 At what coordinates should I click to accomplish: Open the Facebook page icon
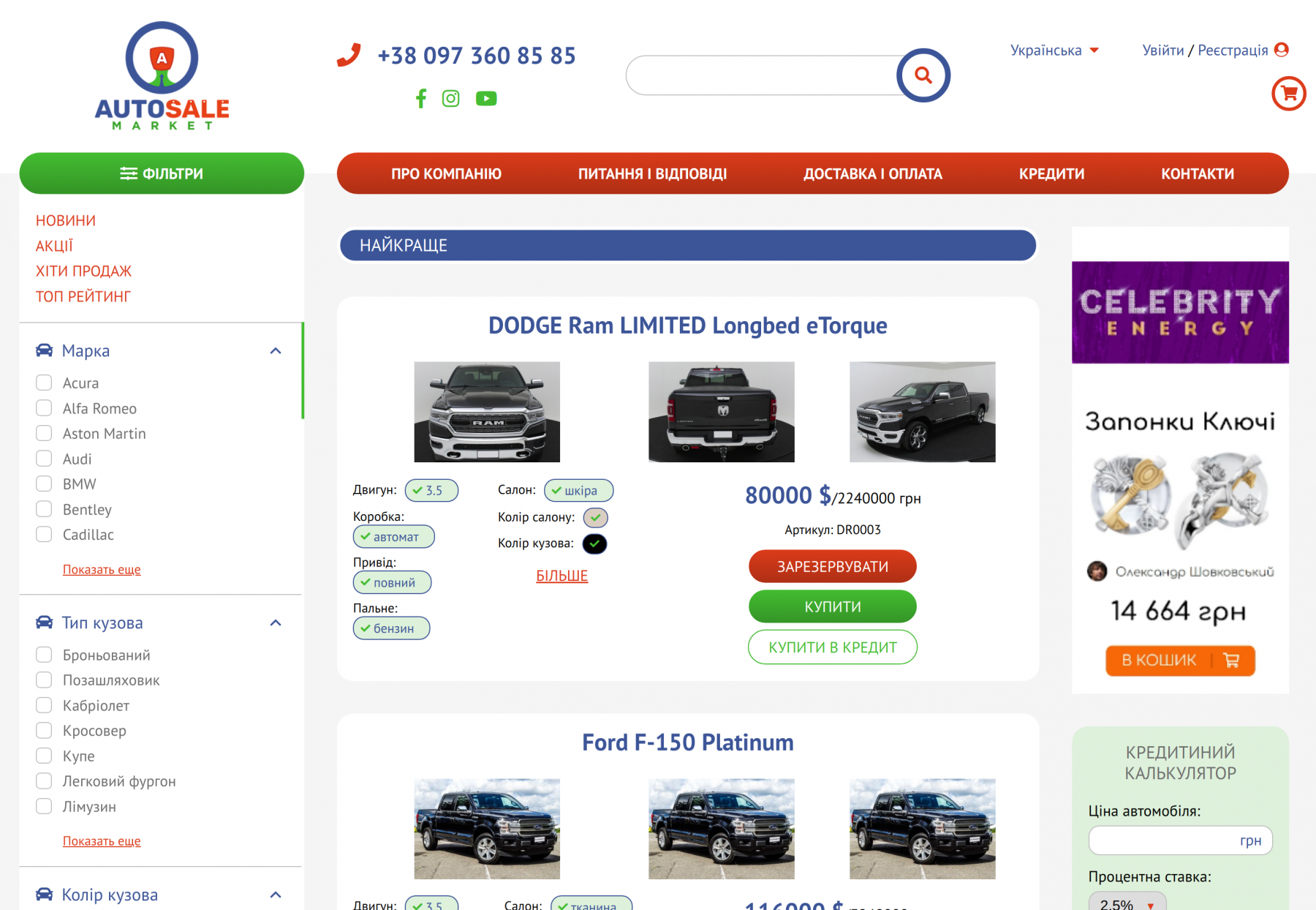(x=421, y=98)
